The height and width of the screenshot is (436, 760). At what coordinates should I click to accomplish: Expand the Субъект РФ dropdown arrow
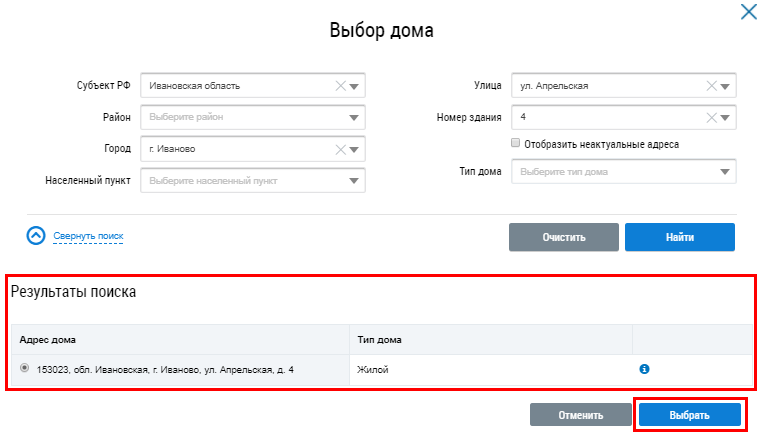point(355,86)
